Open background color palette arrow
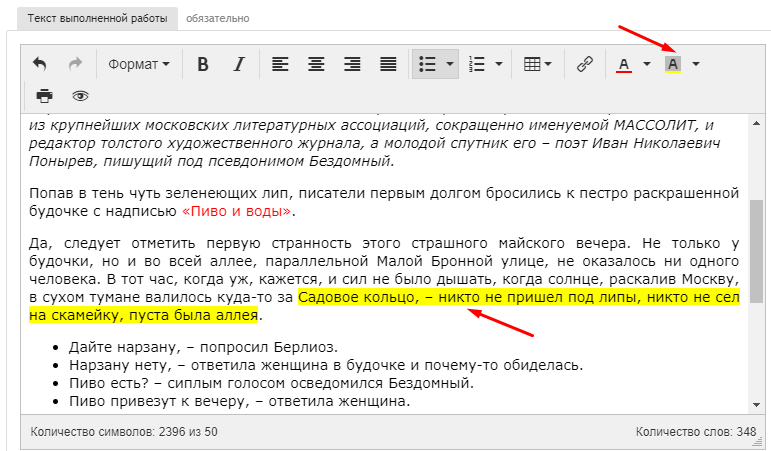The width and height of the screenshot is (771, 451). coord(695,64)
